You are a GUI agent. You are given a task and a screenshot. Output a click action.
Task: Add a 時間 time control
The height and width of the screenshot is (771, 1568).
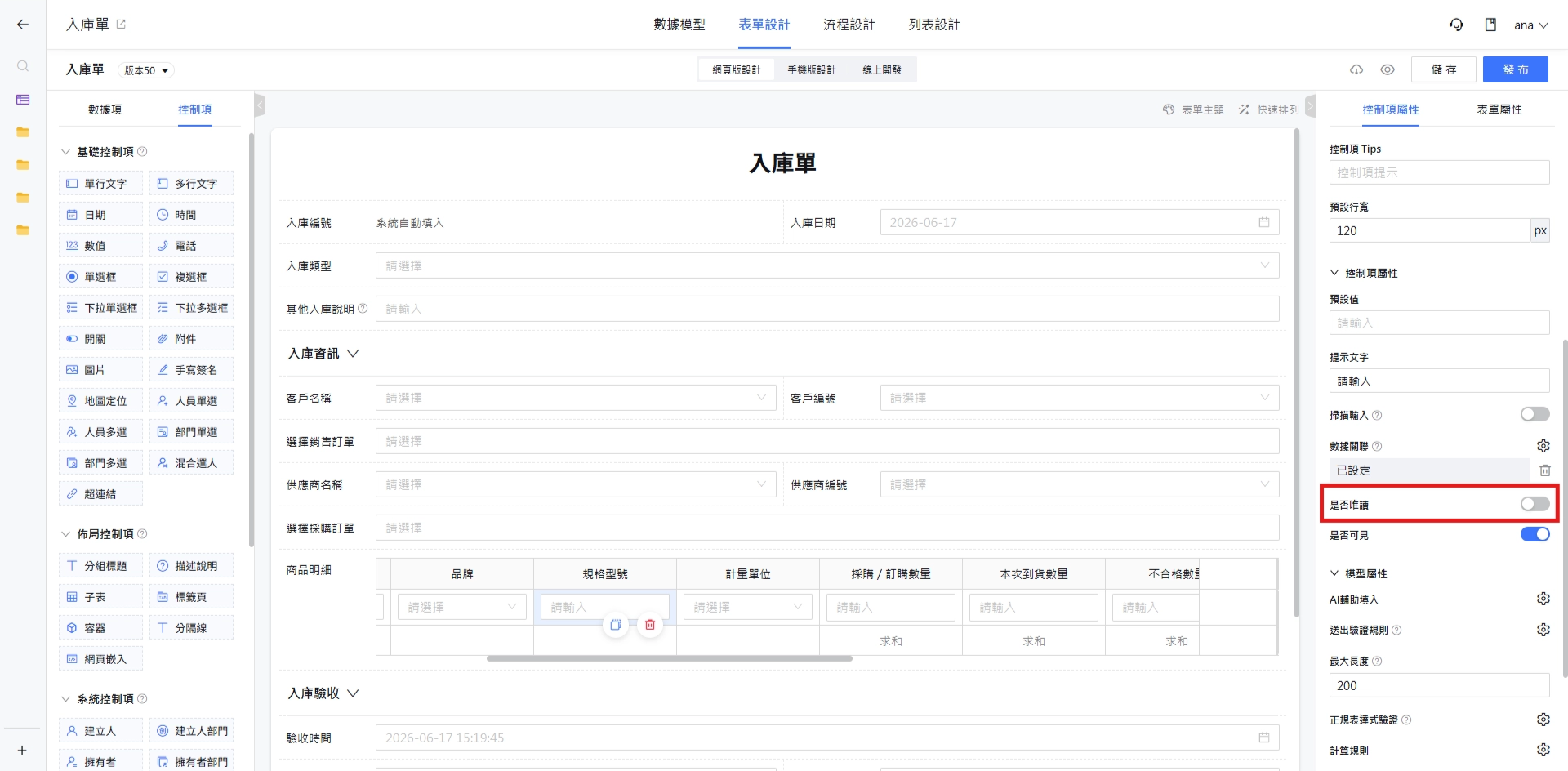click(191, 215)
